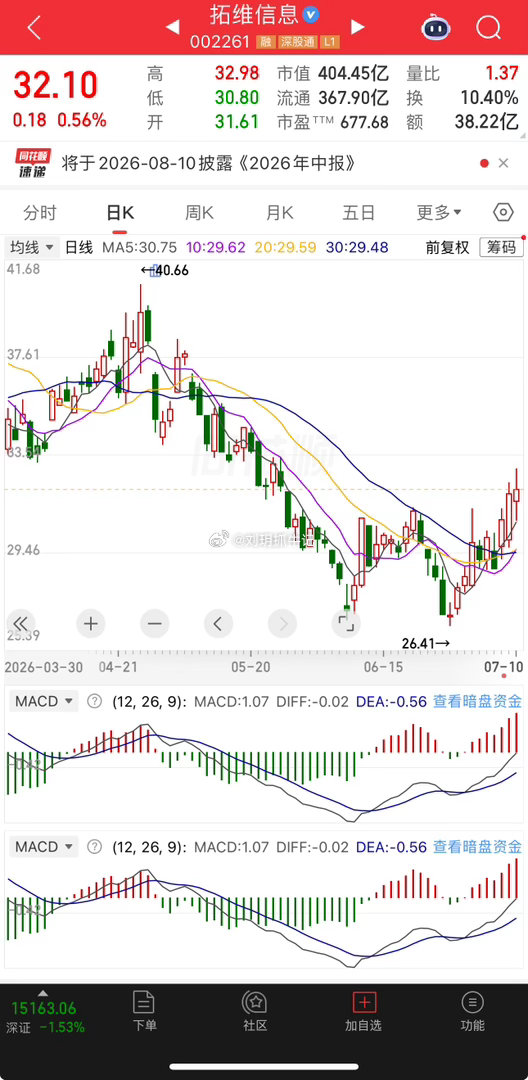
Task: Tap the back arrow in the header
Action: point(34,28)
